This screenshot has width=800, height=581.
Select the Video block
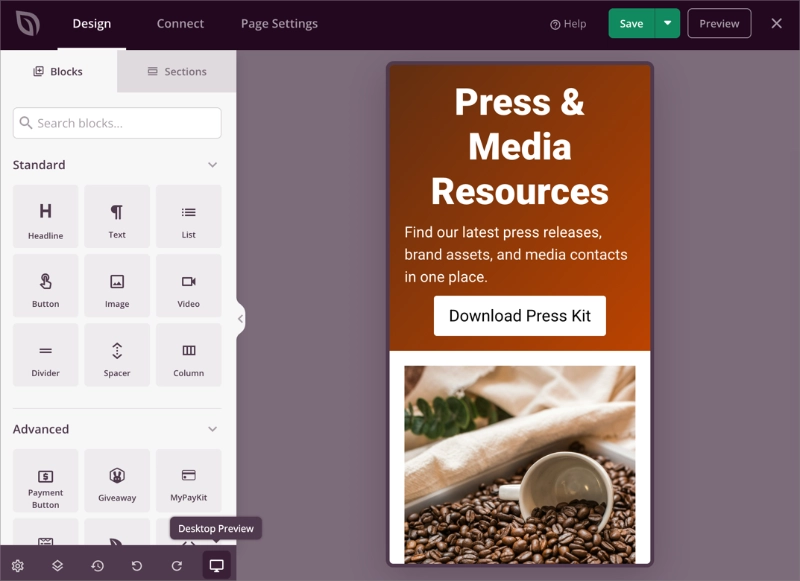(x=189, y=285)
